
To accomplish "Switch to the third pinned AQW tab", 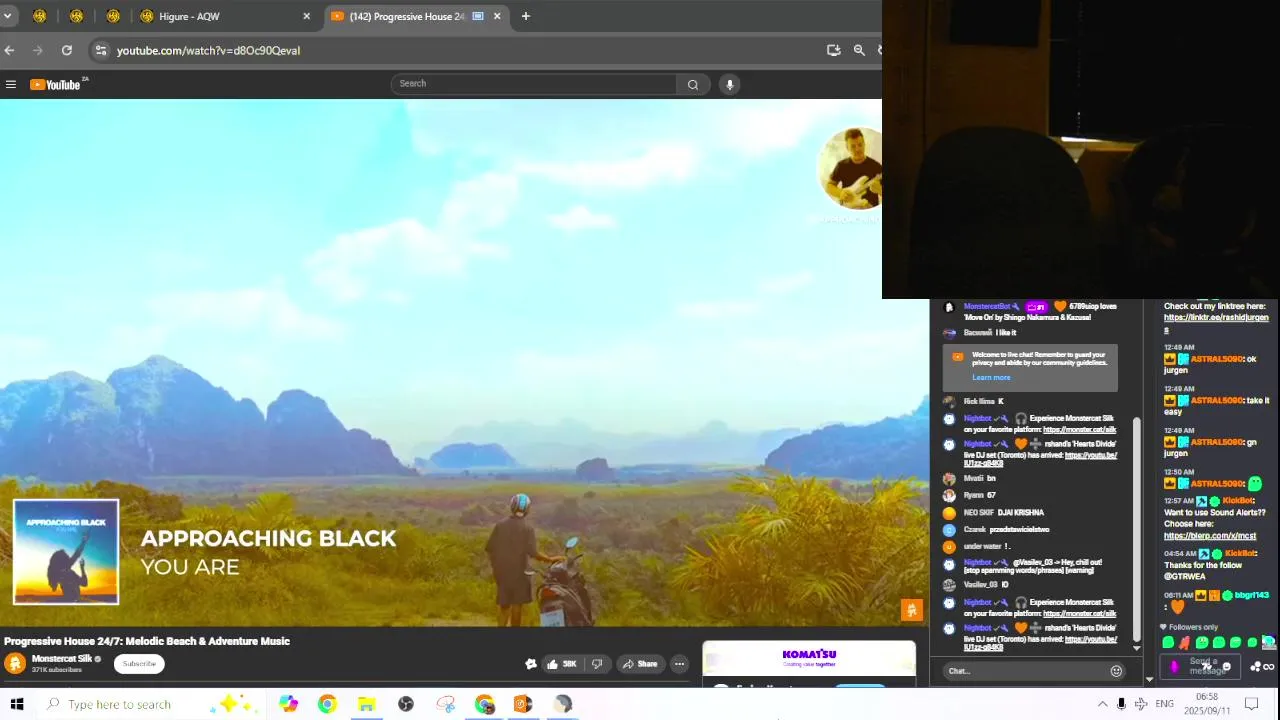I will [113, 16].
